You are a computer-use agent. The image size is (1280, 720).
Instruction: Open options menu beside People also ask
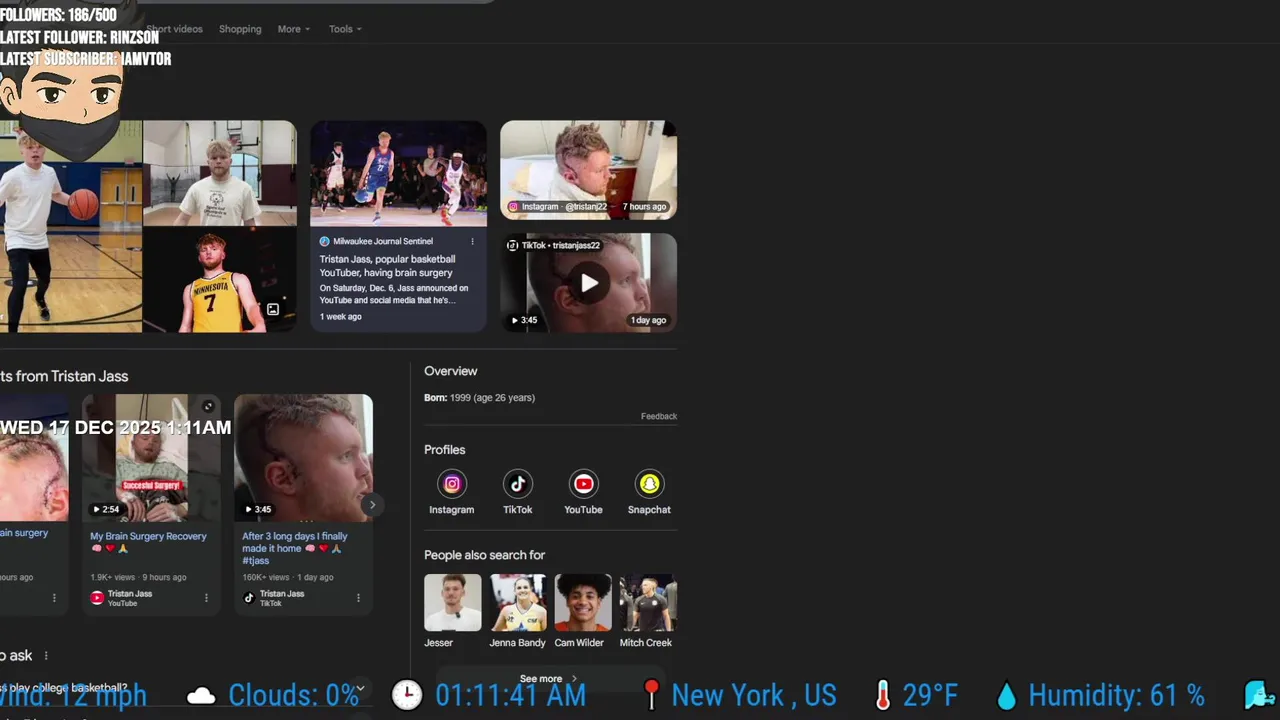(45, 656)
